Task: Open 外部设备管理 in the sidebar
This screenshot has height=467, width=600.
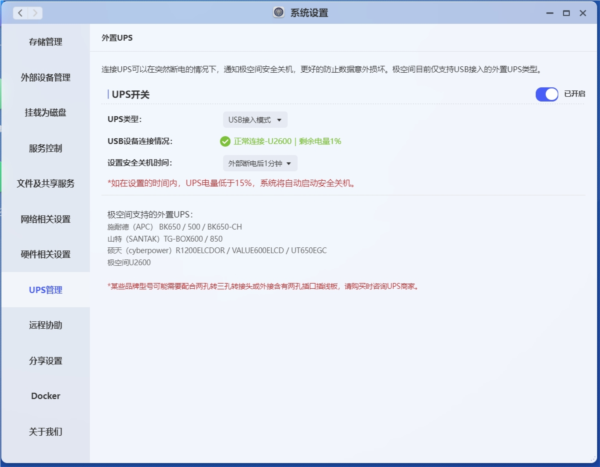Action: [x=46, y=77]
